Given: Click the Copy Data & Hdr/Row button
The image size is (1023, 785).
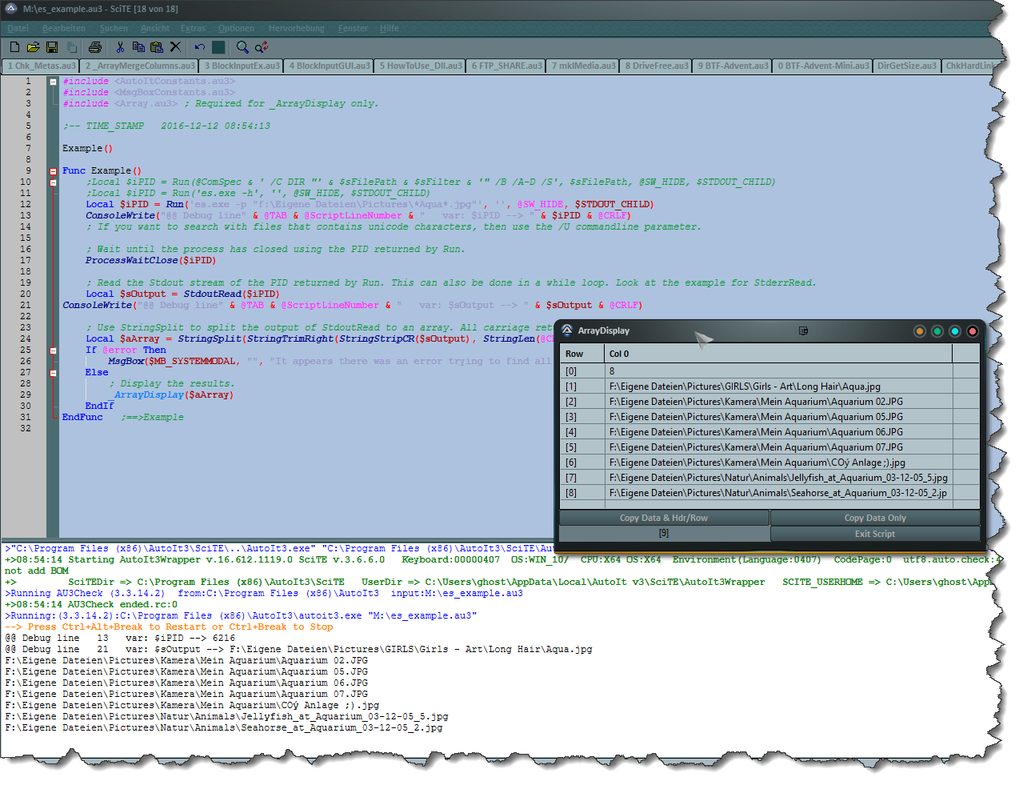Looking at the screenshot, I should click(663, 518).
